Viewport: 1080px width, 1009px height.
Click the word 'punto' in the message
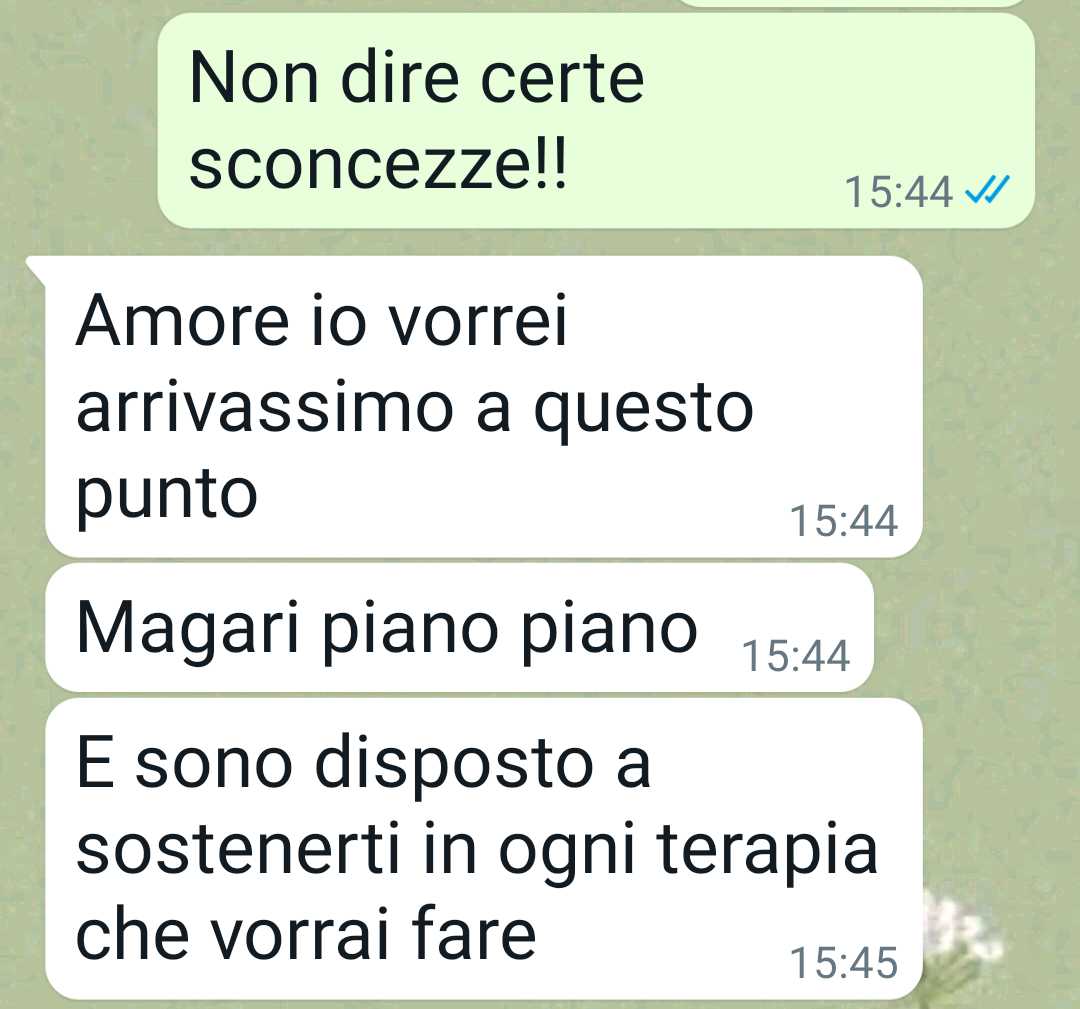point(167,495)
